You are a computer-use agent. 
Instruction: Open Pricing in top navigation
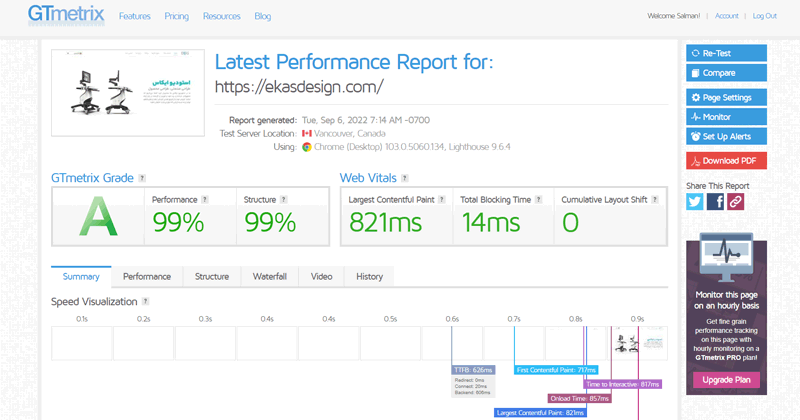pyautogui.click(x=177, y=16)
